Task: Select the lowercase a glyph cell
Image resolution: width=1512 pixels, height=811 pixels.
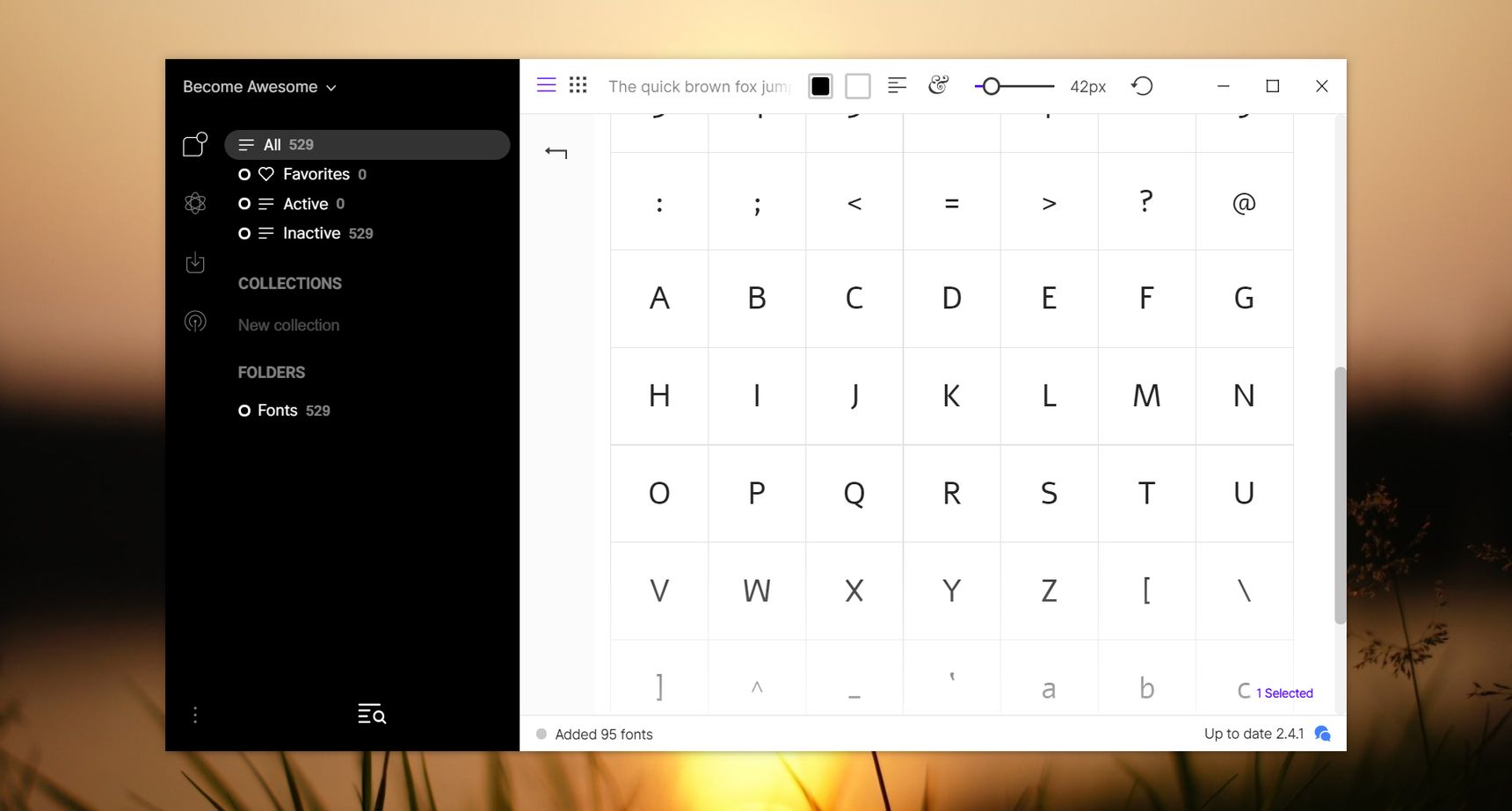Action: point(1050,678)
